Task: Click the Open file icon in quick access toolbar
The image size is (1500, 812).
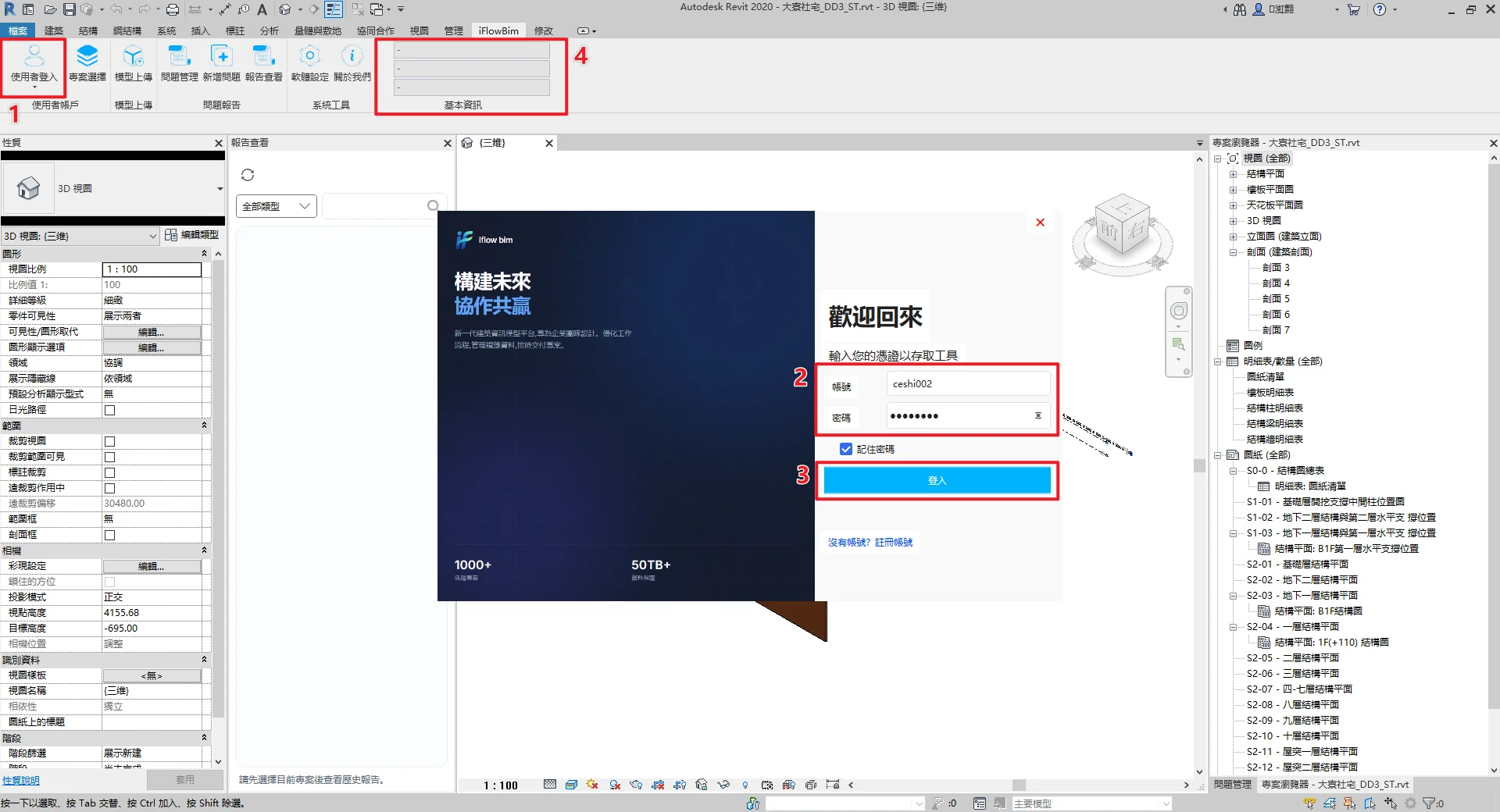Action: click(x=50, y=9)
